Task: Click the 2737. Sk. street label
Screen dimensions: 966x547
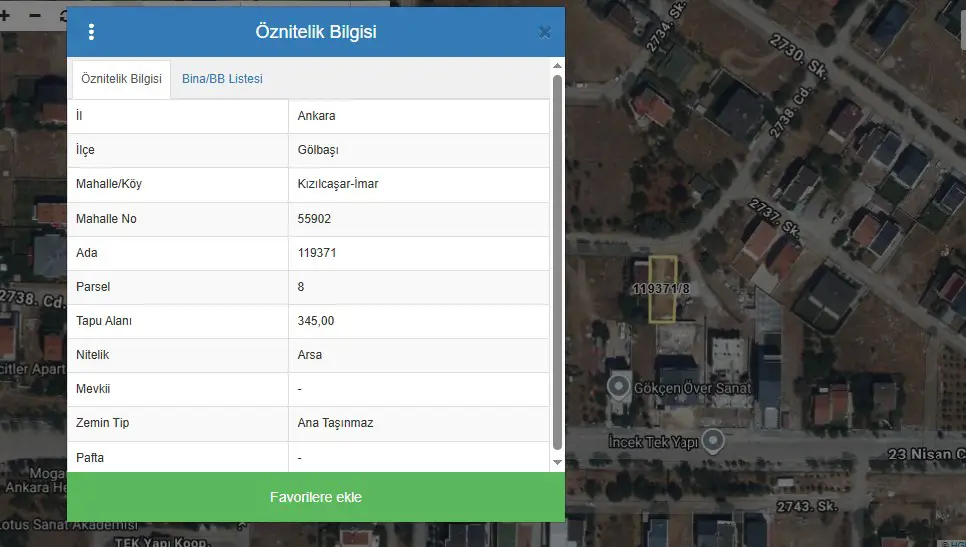Action: pyautogui.click(x=774, y=219)
